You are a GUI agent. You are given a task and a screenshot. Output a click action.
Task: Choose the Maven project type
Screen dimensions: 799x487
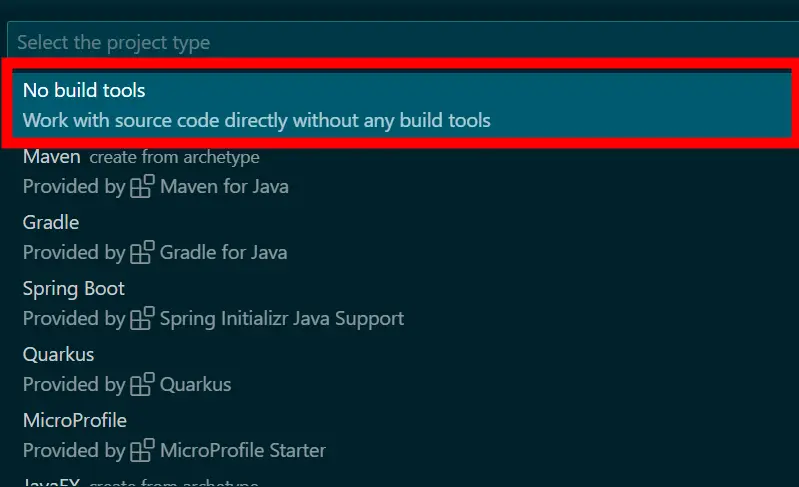(52, 157)
